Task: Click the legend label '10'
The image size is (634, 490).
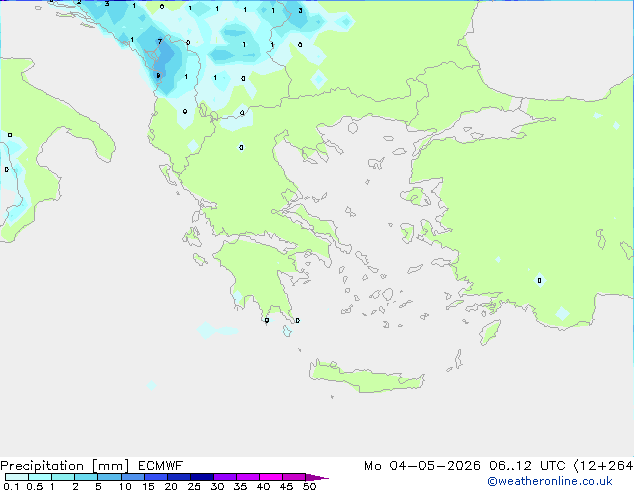Action: pos(125,486)
